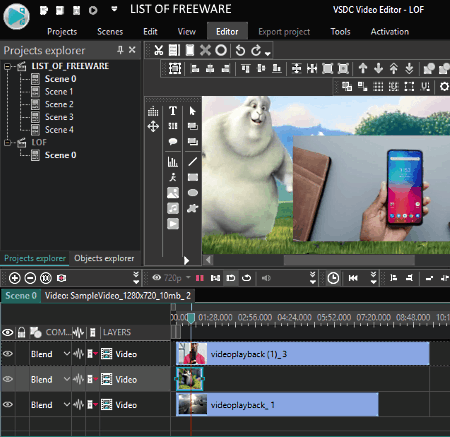Select the Chart tool
Viewport: 450px width, 437px height.
point(173,162)
